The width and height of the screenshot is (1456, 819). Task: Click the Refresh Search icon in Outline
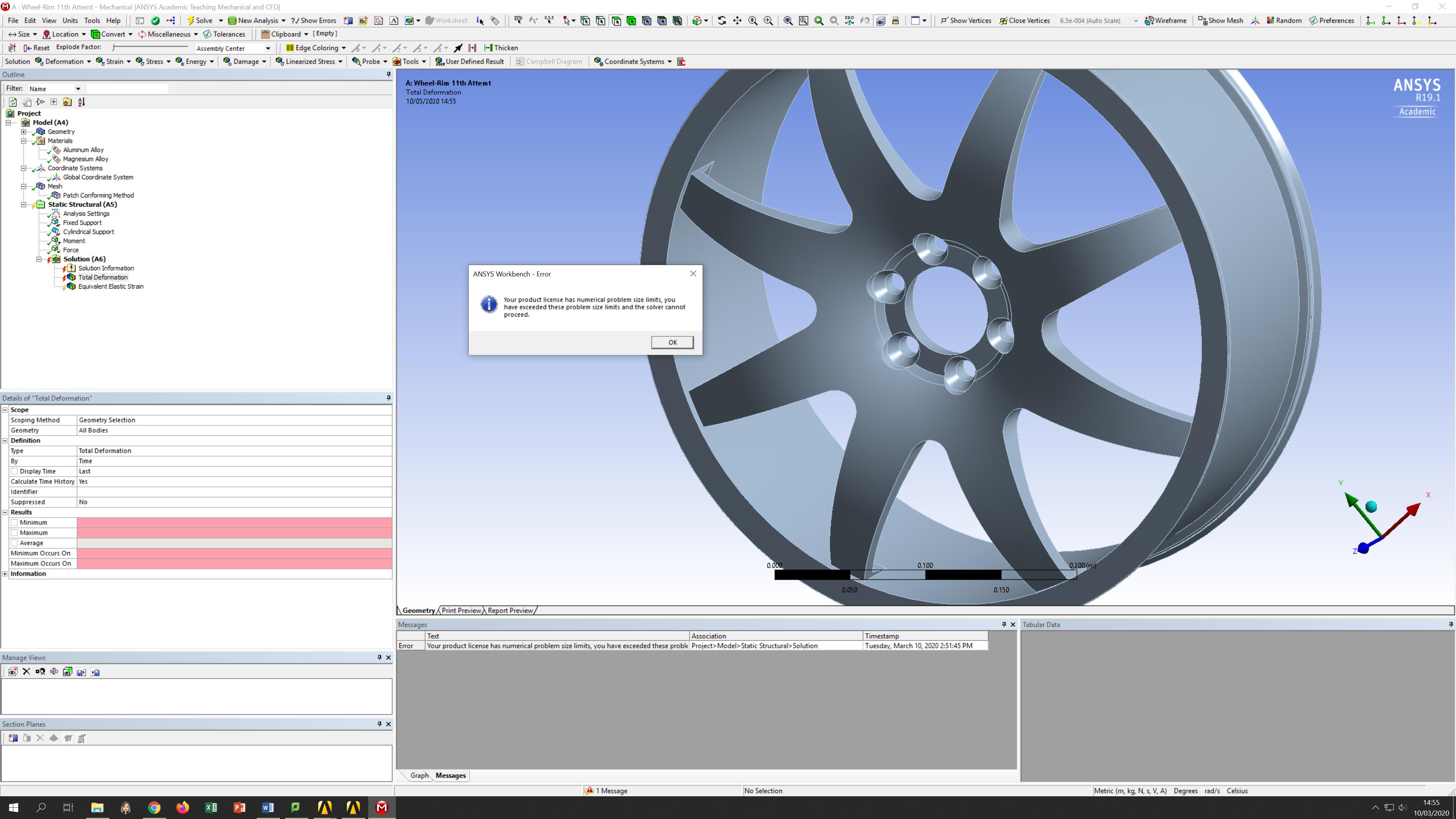coord(13,102)
